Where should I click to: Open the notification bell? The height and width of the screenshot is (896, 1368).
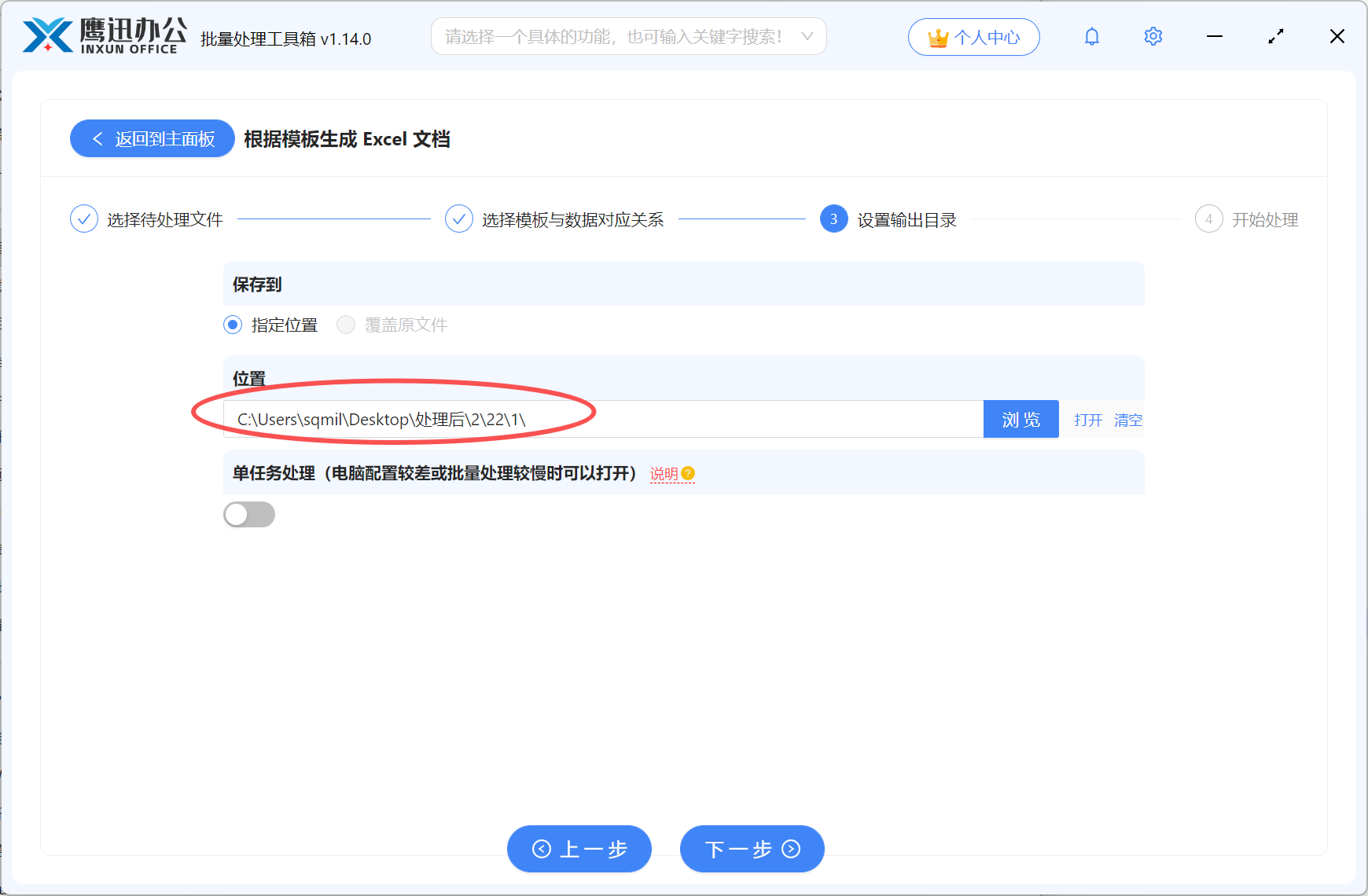1091,36
